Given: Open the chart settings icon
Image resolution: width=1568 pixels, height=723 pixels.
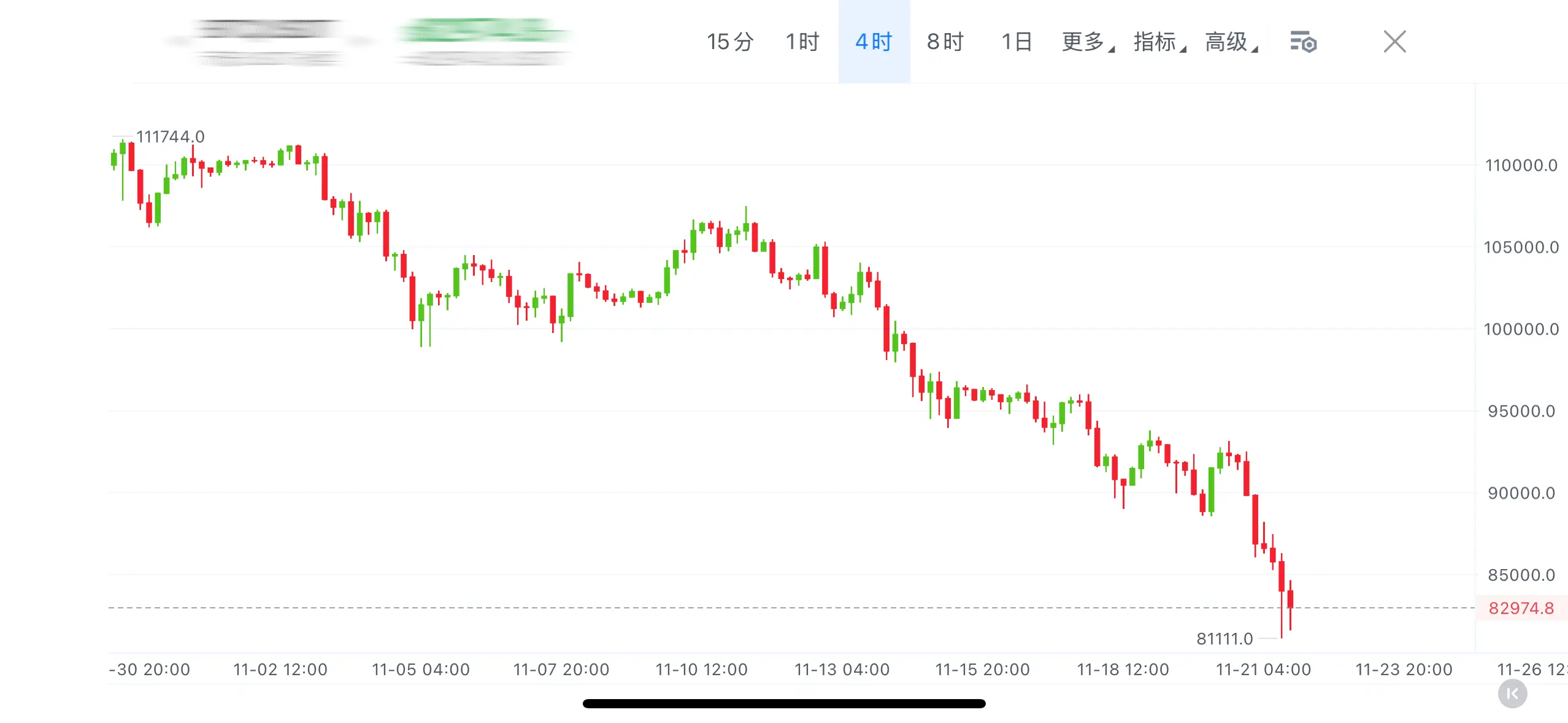Looking at the screenshot, I should click(x=1303, y=42).
